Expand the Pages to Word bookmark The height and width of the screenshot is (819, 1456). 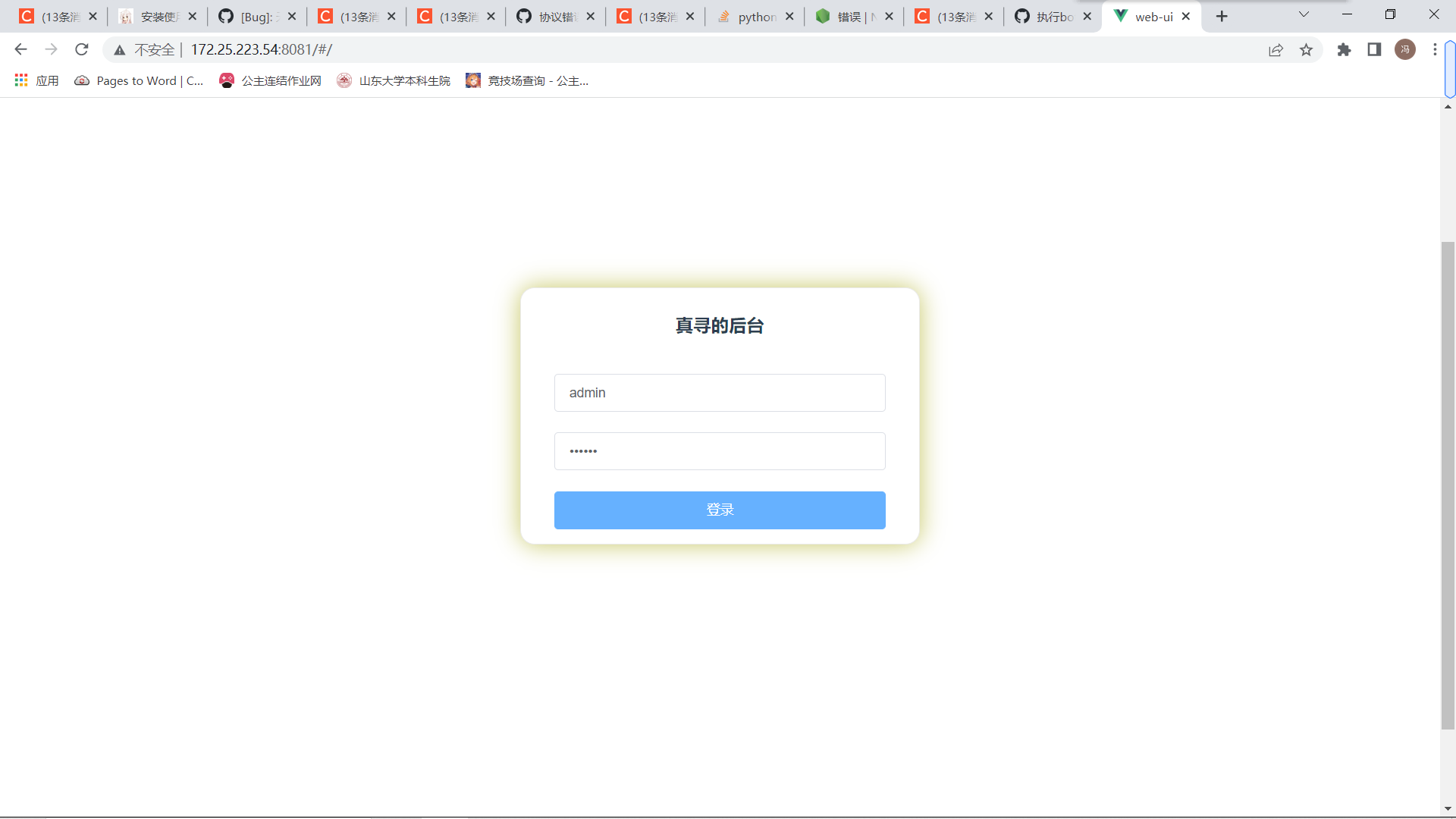tap(140, 80)
